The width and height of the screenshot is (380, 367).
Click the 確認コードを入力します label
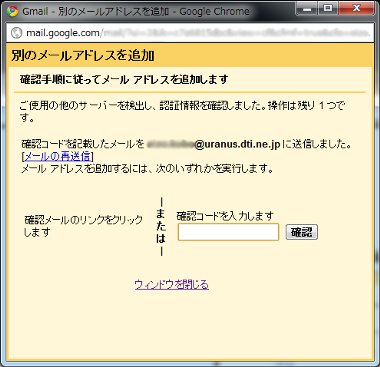click(225, 216)
